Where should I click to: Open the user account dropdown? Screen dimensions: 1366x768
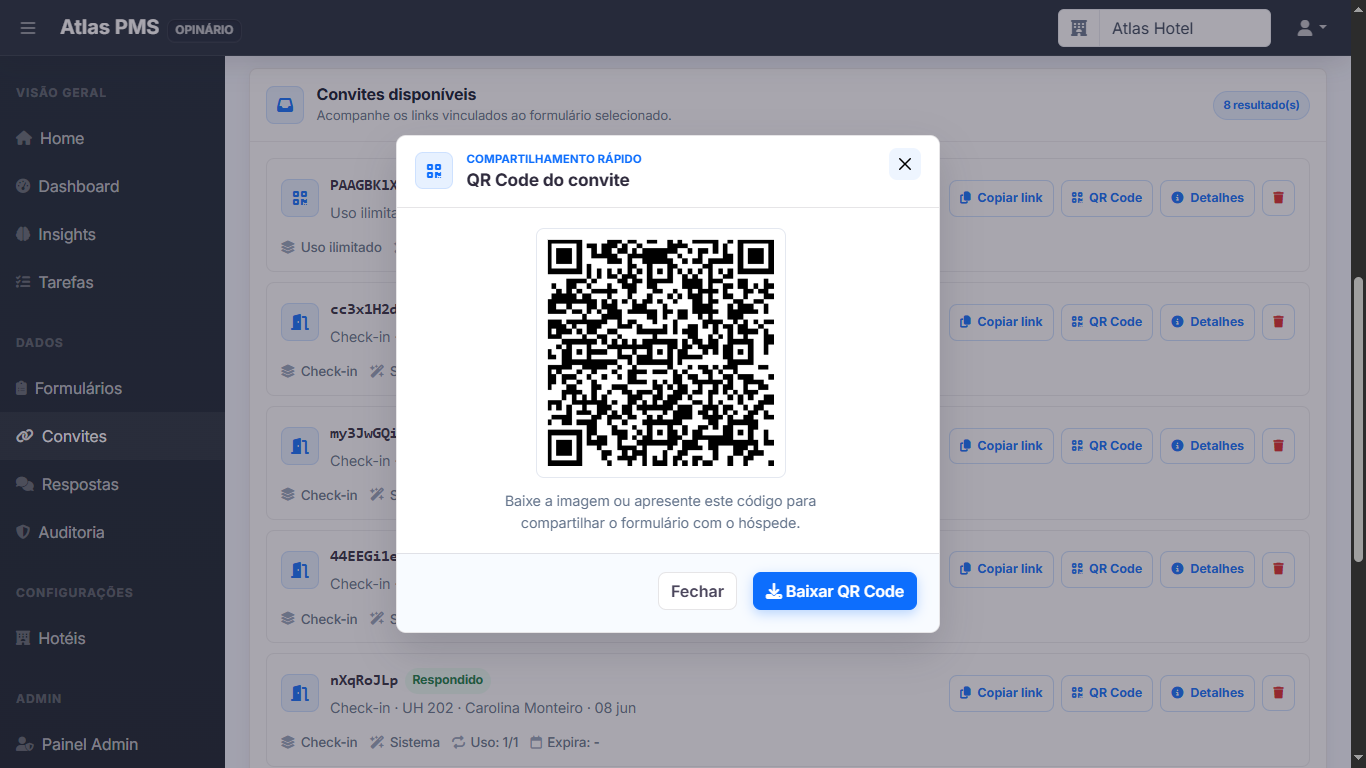(1311, 28)
